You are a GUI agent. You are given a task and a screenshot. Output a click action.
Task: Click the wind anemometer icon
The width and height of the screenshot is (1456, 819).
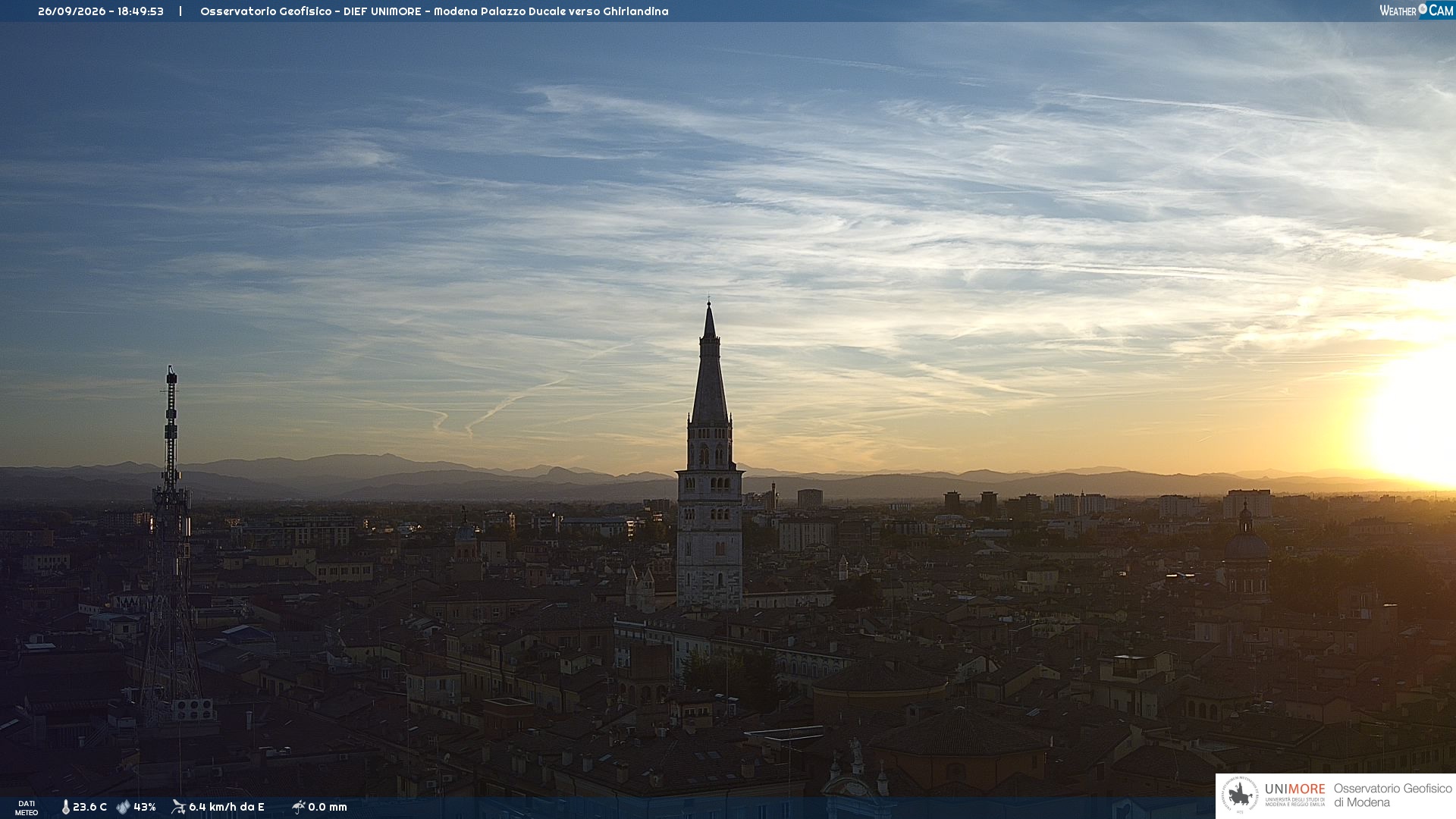[178, 807]
